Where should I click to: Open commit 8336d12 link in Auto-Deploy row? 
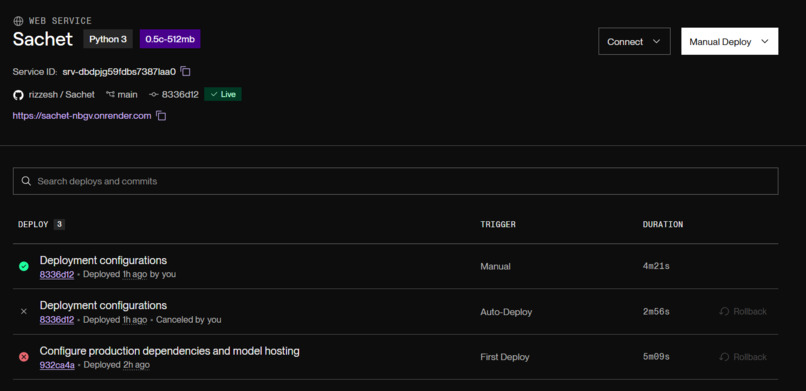[x=57, y=320]
